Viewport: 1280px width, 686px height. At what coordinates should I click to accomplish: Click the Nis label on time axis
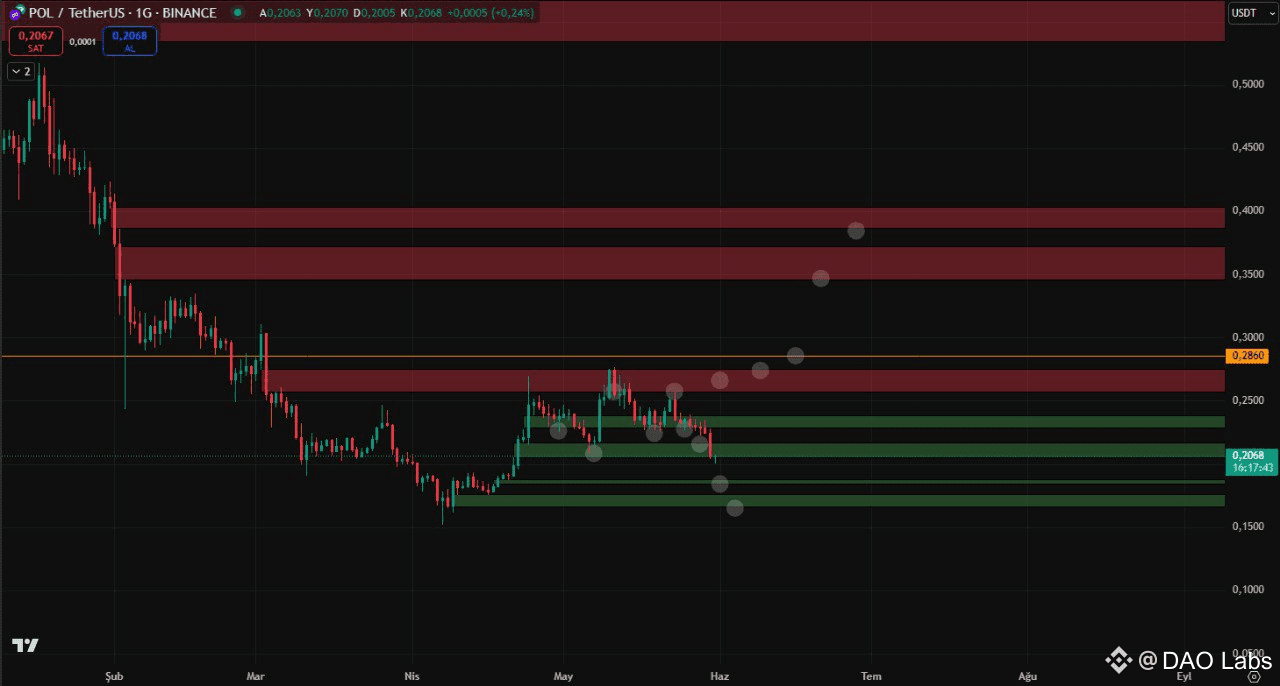[x=411, y=676]
